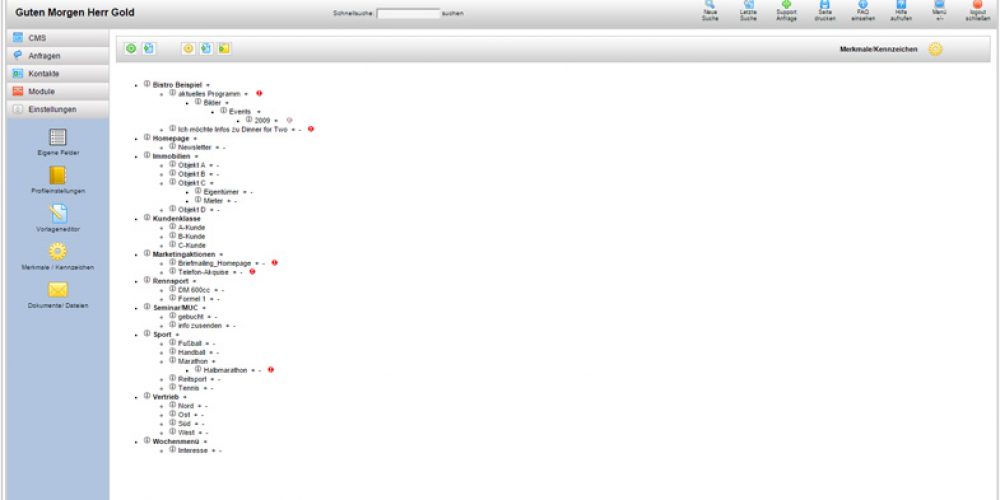The height and width of the screenshot is (500, 1000).
Task: Focus the Schnellsuche input field
Action: pos(408,14)
